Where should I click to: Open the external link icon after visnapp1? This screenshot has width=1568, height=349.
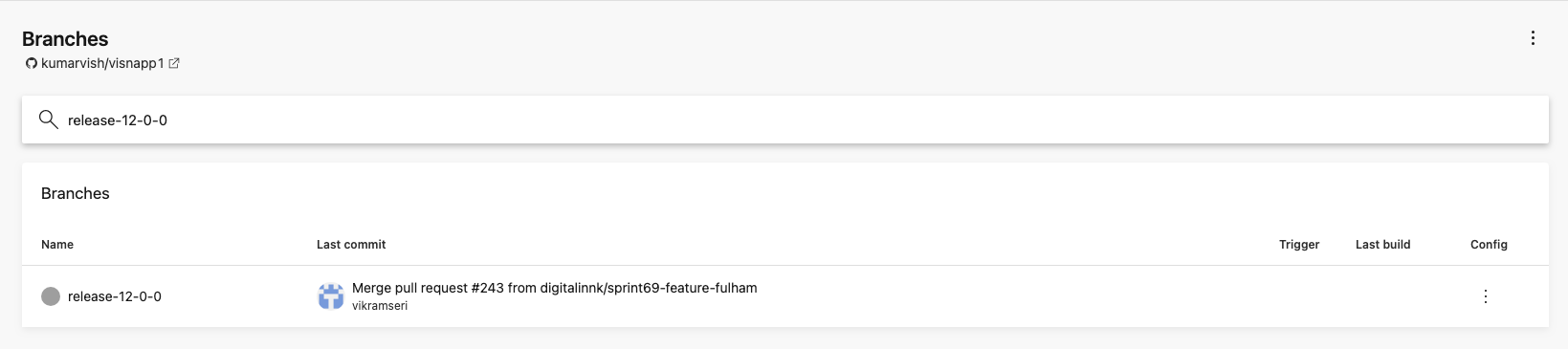click(x=174, y=63)
